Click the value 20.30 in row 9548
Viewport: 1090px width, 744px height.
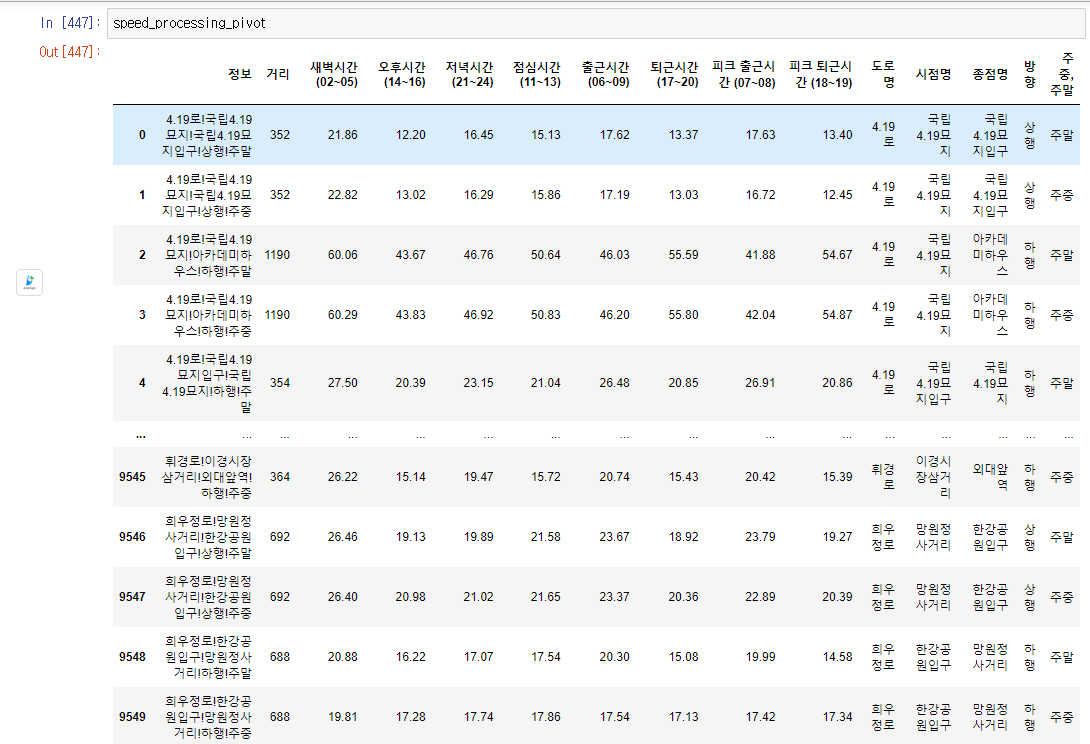(615, 656)
